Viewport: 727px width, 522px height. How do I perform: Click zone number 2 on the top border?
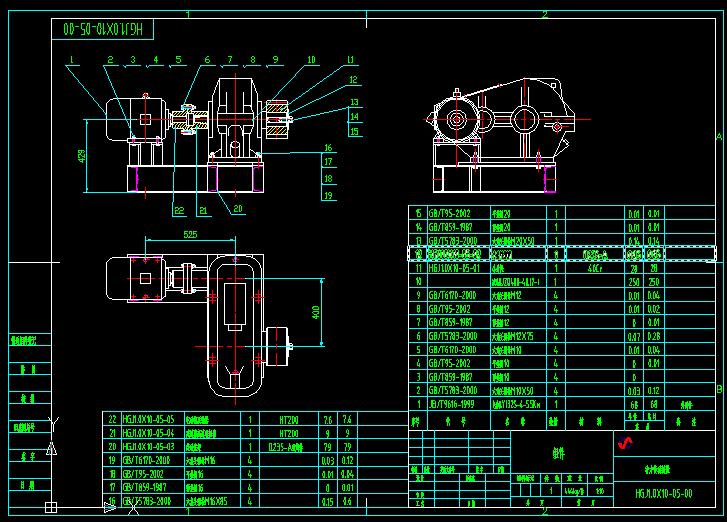(545, 14)
